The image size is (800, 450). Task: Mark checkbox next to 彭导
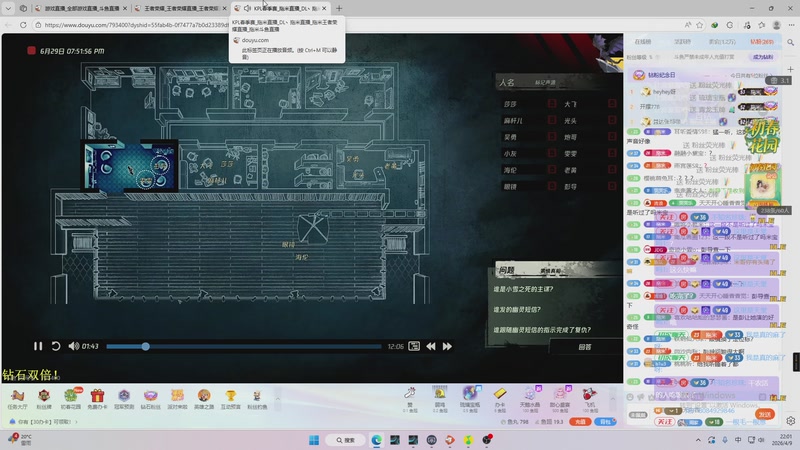coord(612,186)
